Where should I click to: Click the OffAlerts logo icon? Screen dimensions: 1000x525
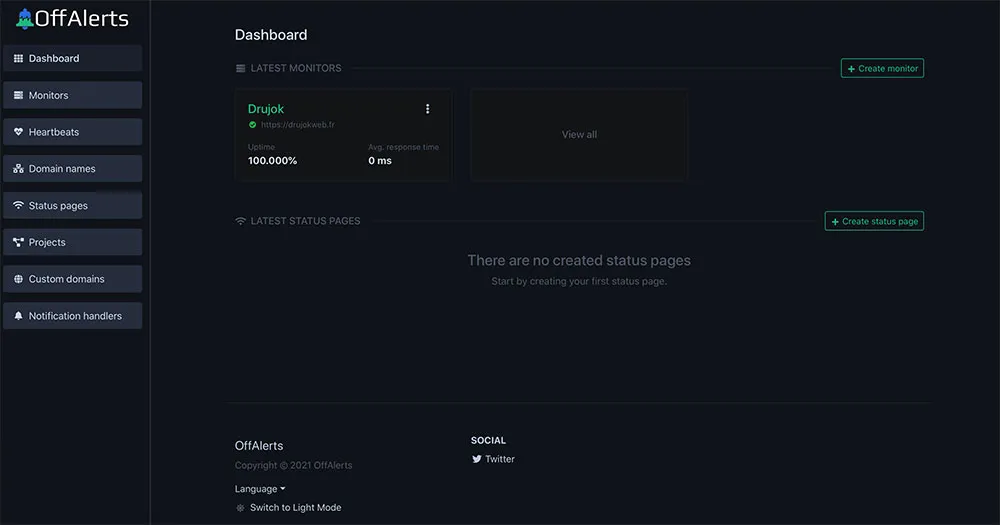[x=25, y=19]
